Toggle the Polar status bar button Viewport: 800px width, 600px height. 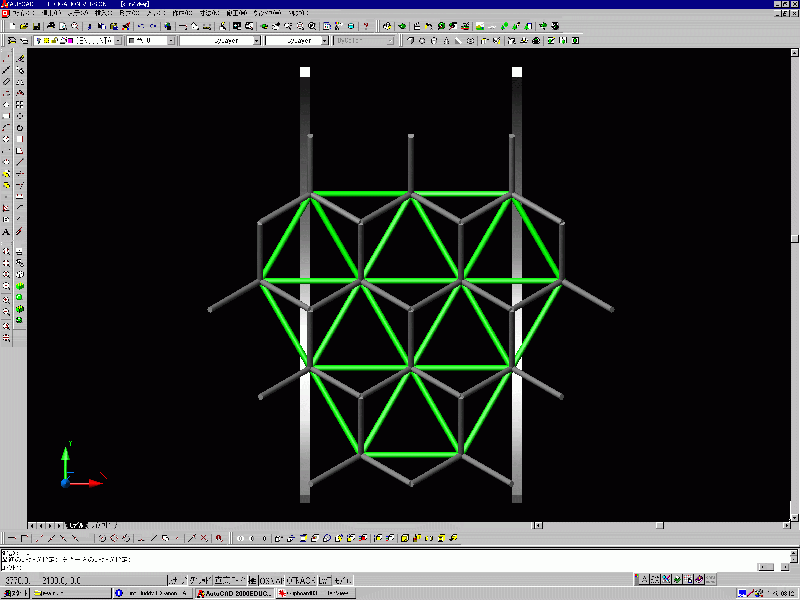(253, 580)
